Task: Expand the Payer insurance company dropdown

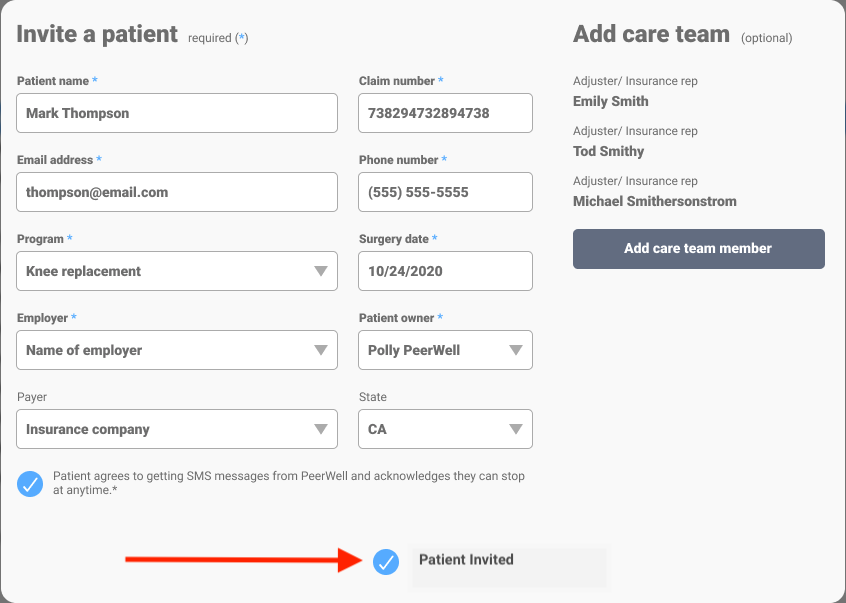Action: [177, 429]
